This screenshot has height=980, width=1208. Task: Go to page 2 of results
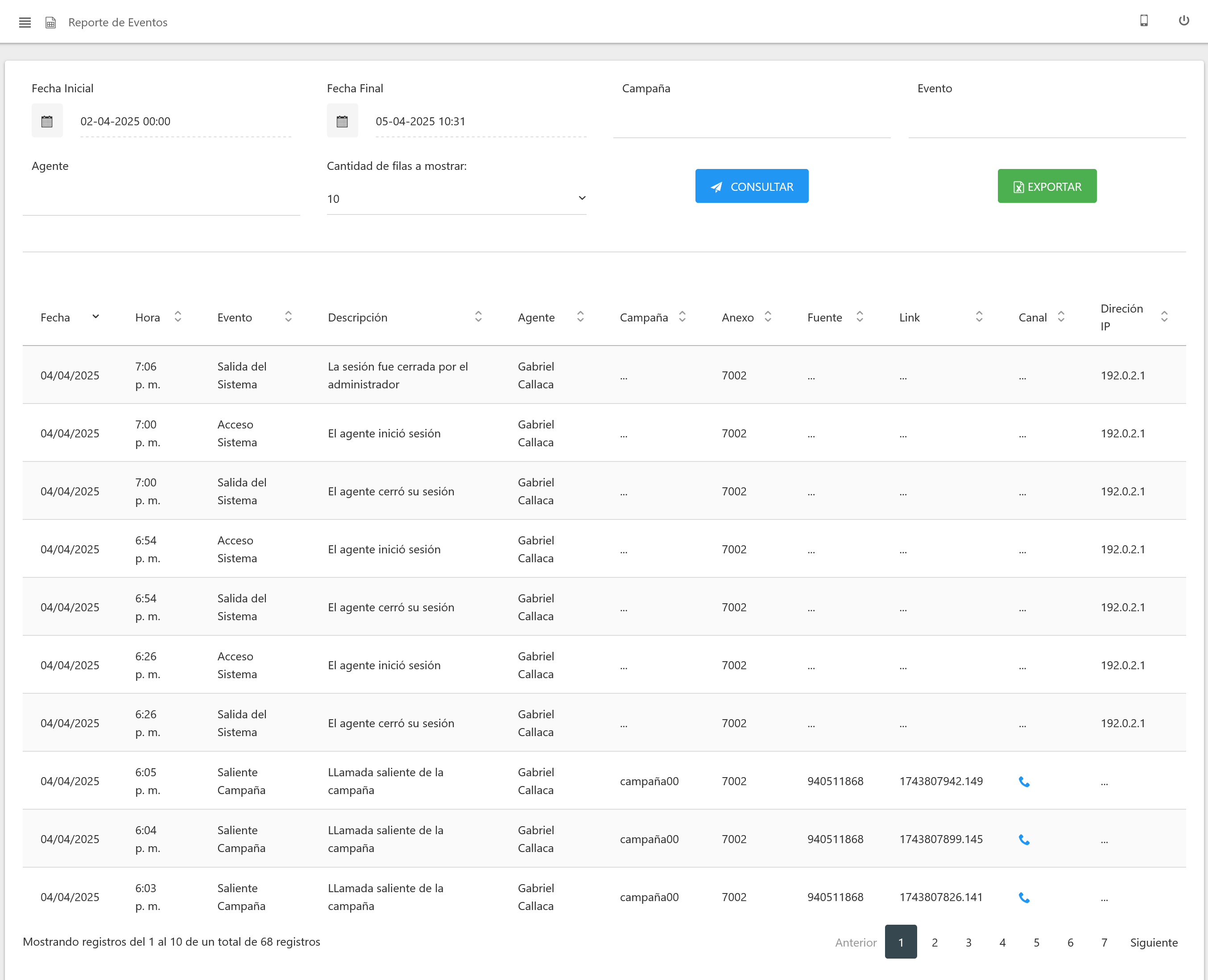pyautogui.click(x=935, y=942)
